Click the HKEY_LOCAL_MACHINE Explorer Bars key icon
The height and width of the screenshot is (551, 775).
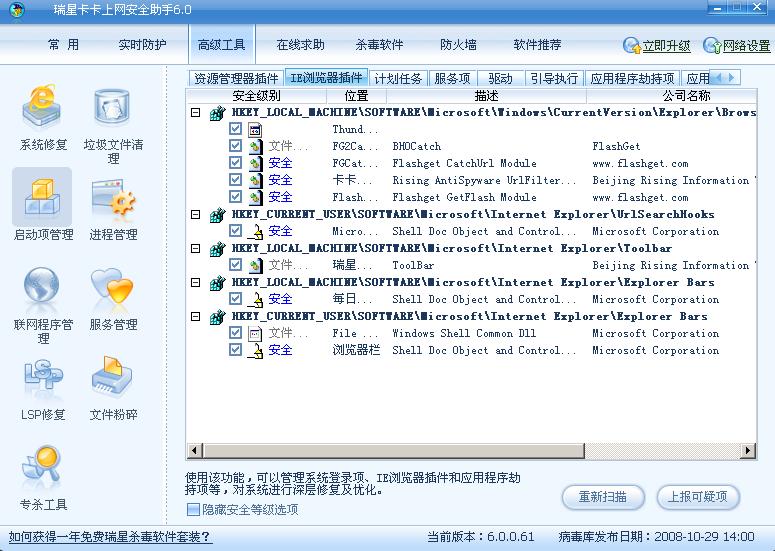(x=217, y=283)
